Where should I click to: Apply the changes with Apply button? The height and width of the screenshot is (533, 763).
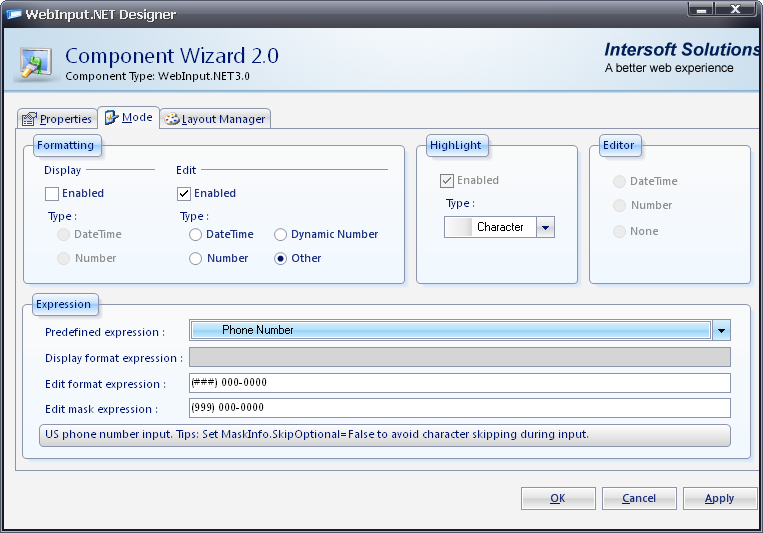(719, 498)
